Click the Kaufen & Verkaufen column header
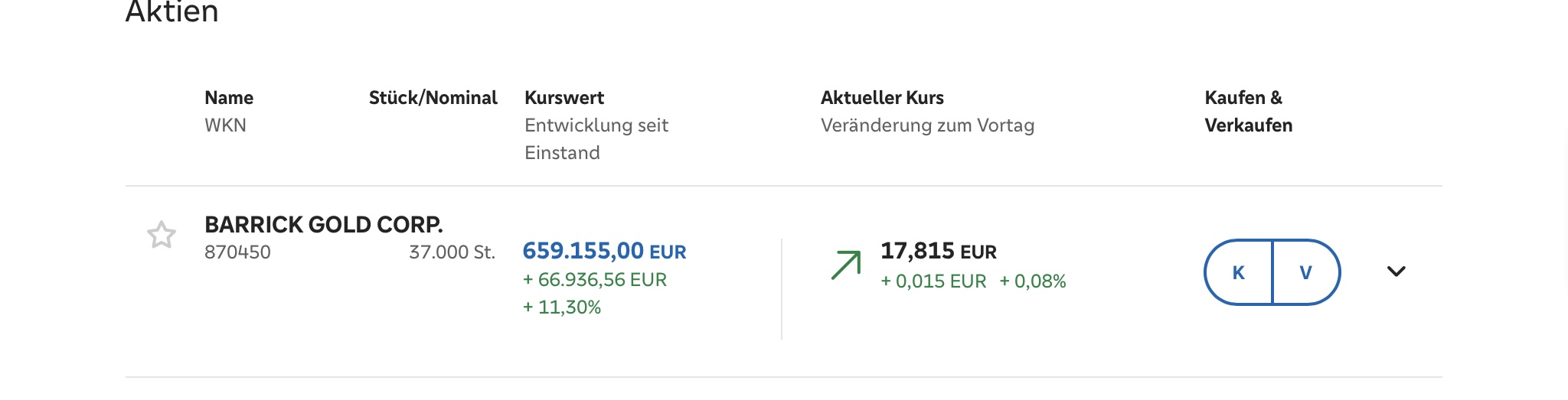Image resolution: width=1568 pixels, height=400 pixels. 1248,112
